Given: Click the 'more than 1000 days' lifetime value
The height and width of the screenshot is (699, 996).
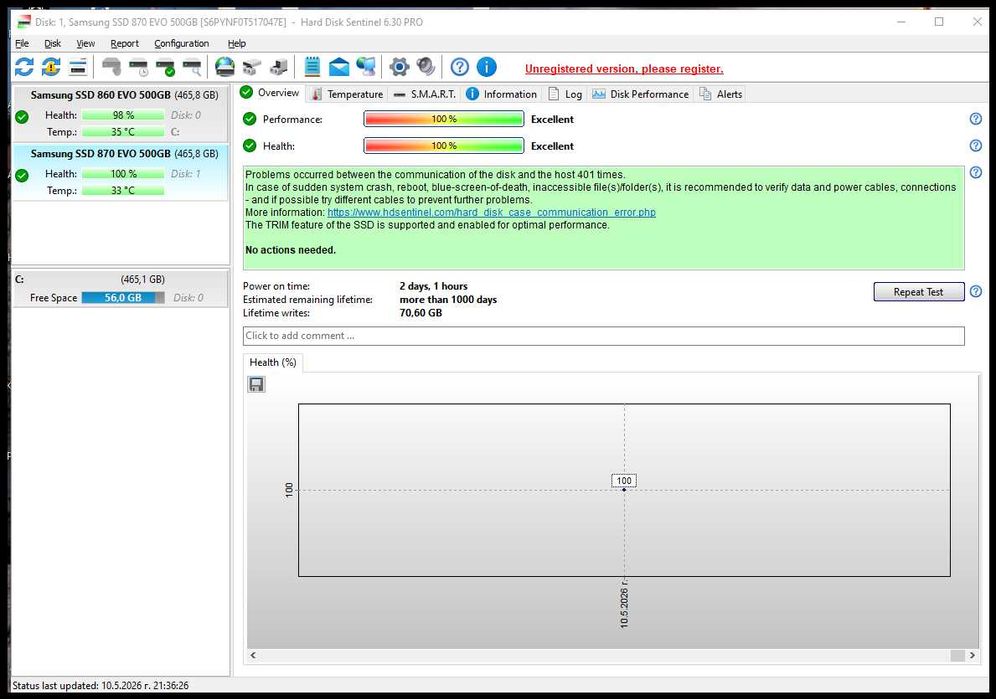Looking at the screenshot, I should [x=448, y=299].
